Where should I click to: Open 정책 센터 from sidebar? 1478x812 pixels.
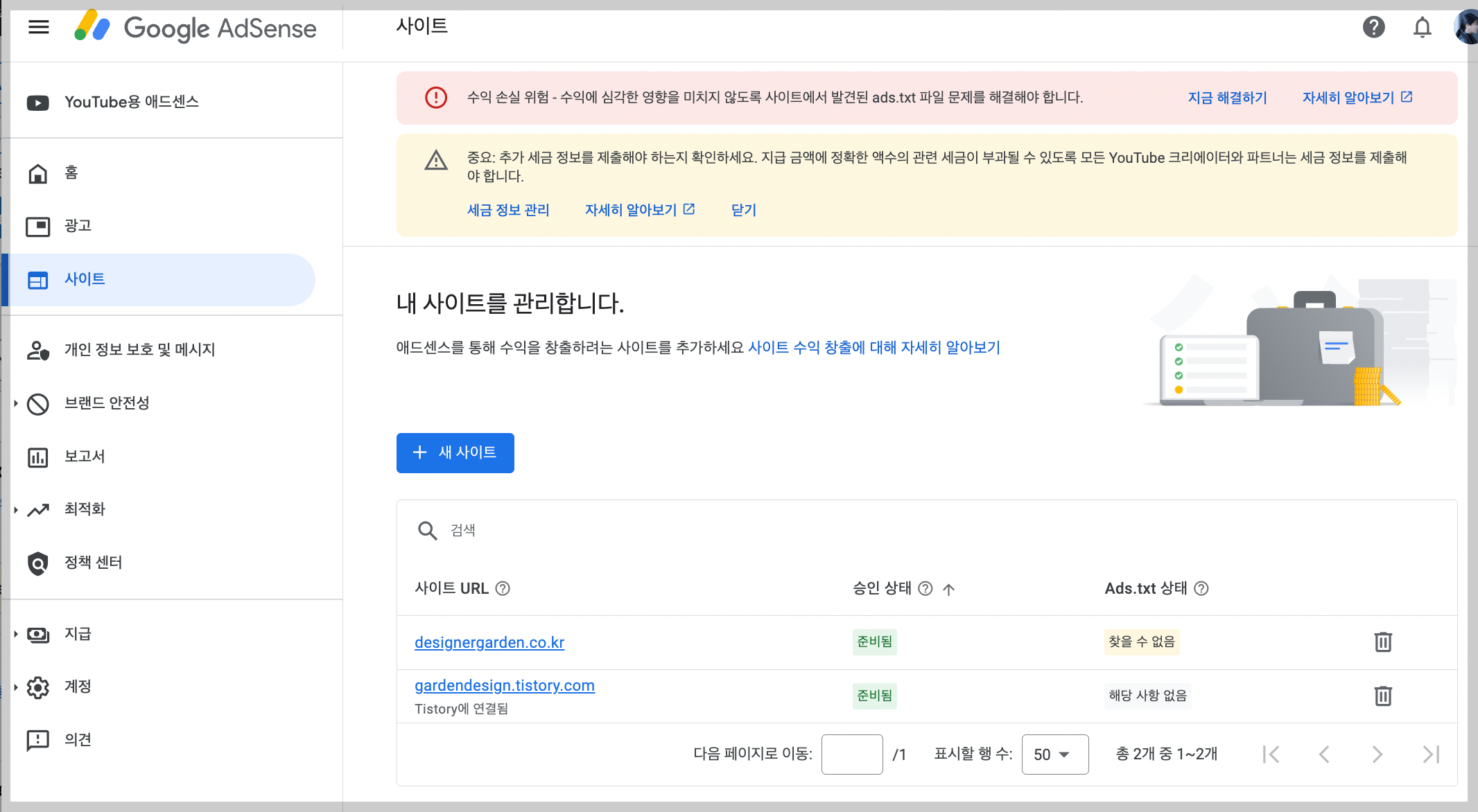tap(93, 563)
